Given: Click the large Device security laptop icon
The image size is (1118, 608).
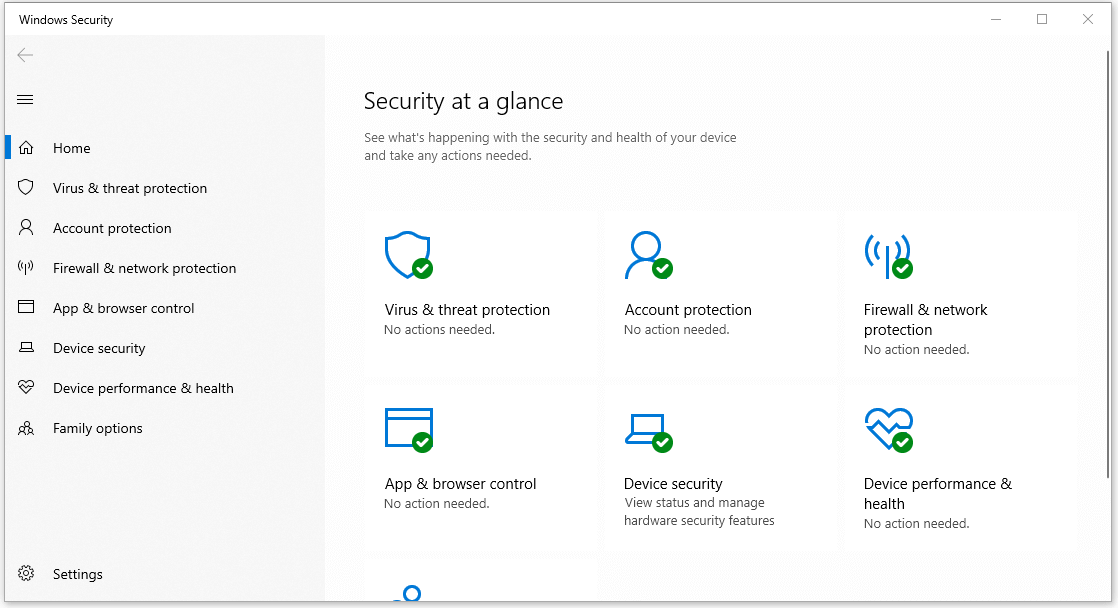Looking at the screenshot, I should (x=648, y=433).
